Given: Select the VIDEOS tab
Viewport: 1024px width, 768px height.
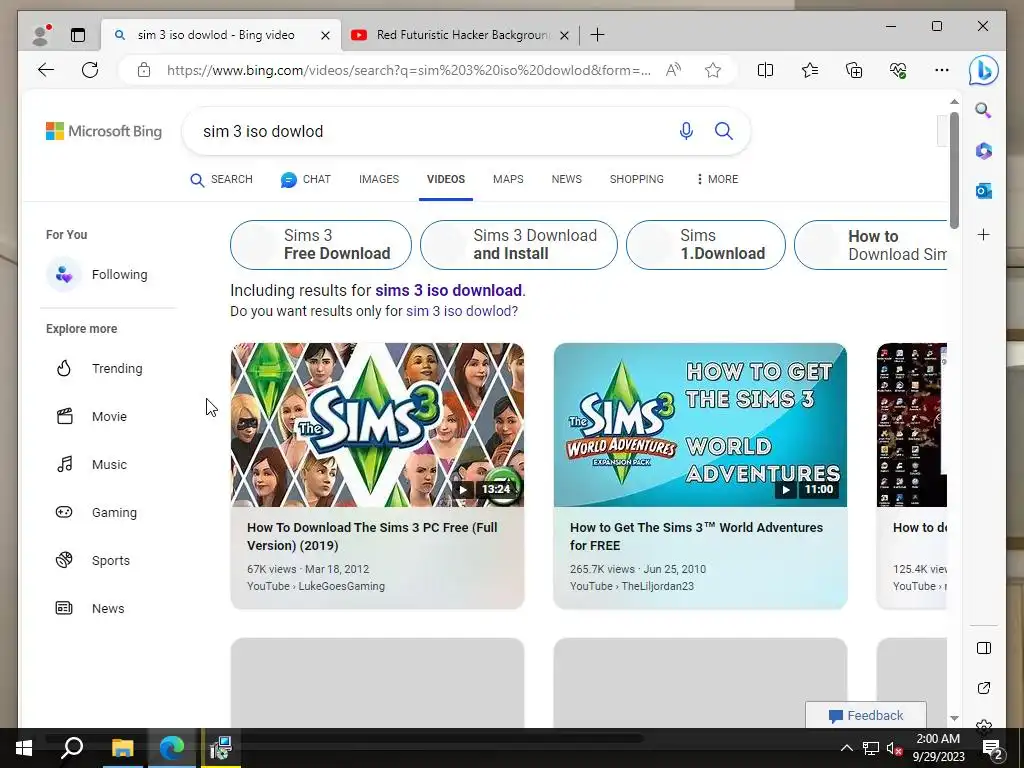Looking at the screenshot, I should click(x=446, y=179).
